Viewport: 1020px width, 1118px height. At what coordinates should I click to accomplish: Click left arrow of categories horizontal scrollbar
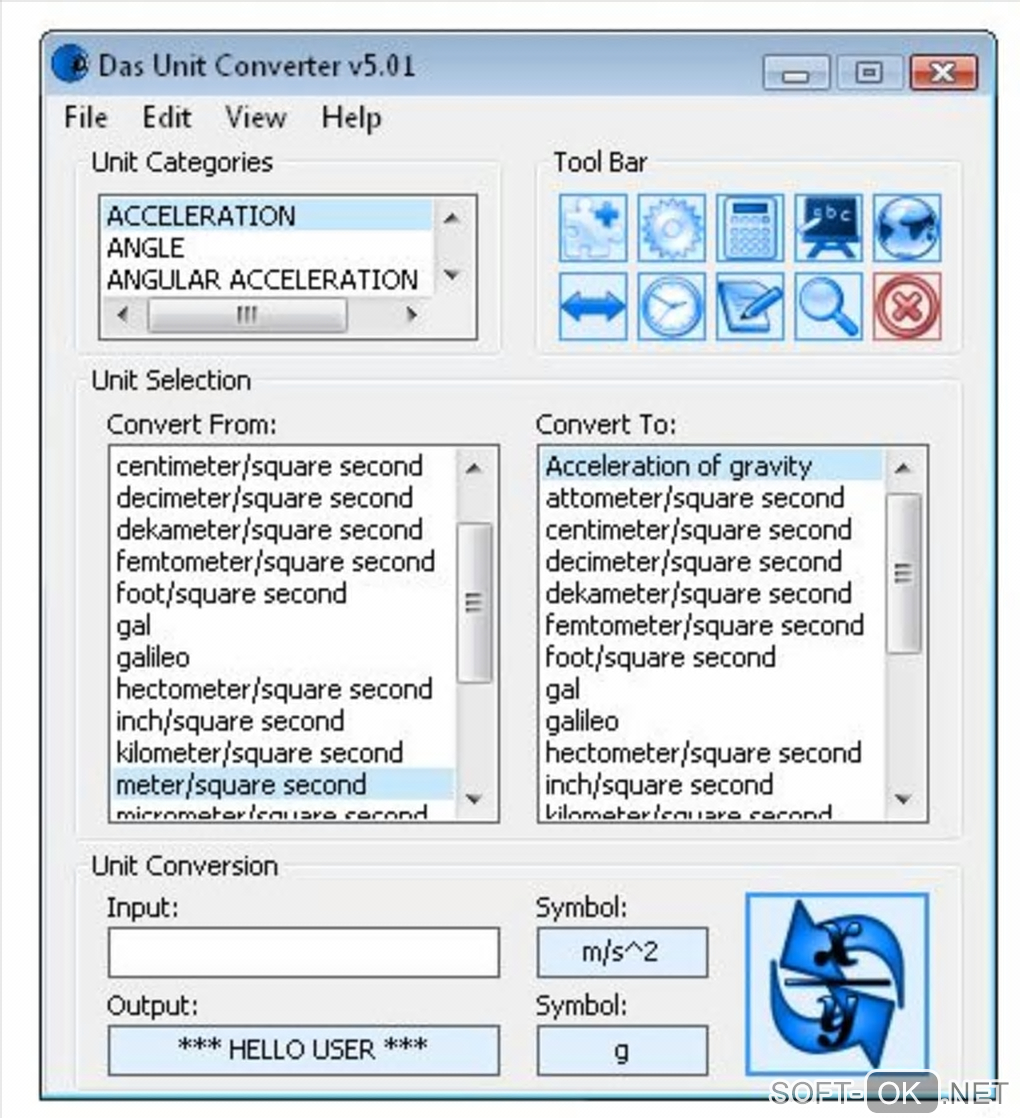tap(123, 314)
